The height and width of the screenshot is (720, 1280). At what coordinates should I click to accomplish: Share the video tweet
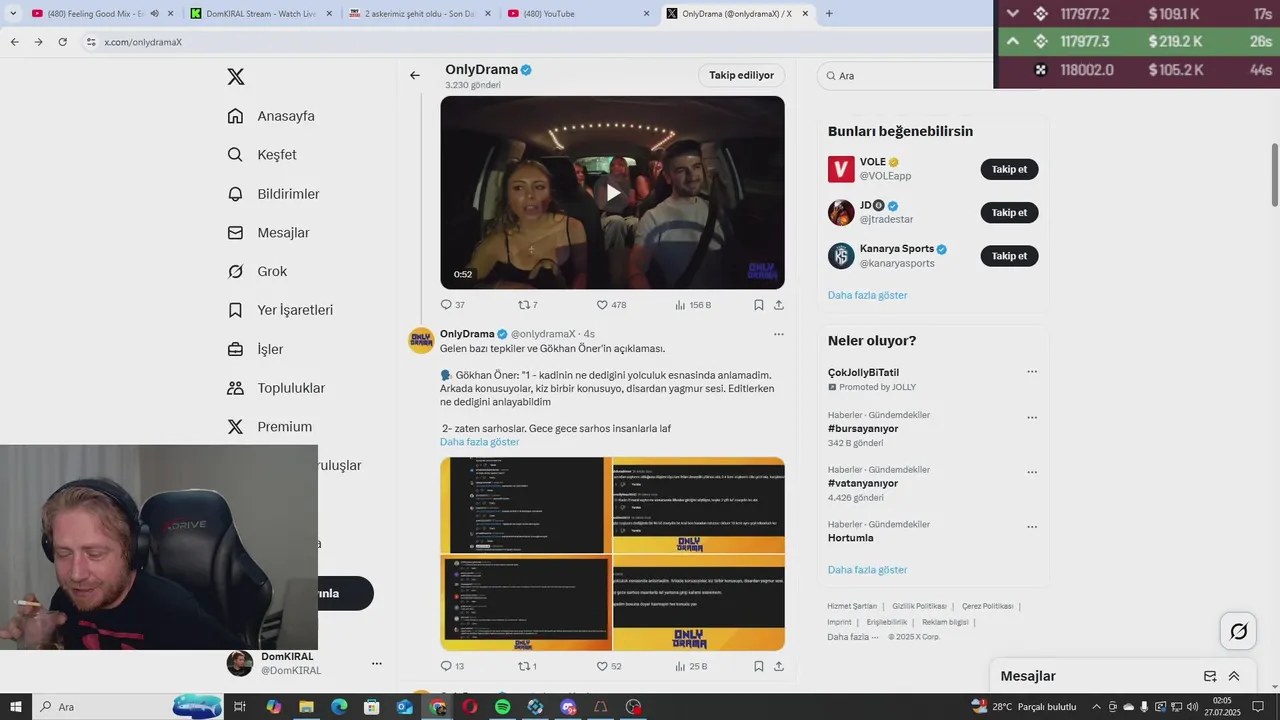point(779,305)
